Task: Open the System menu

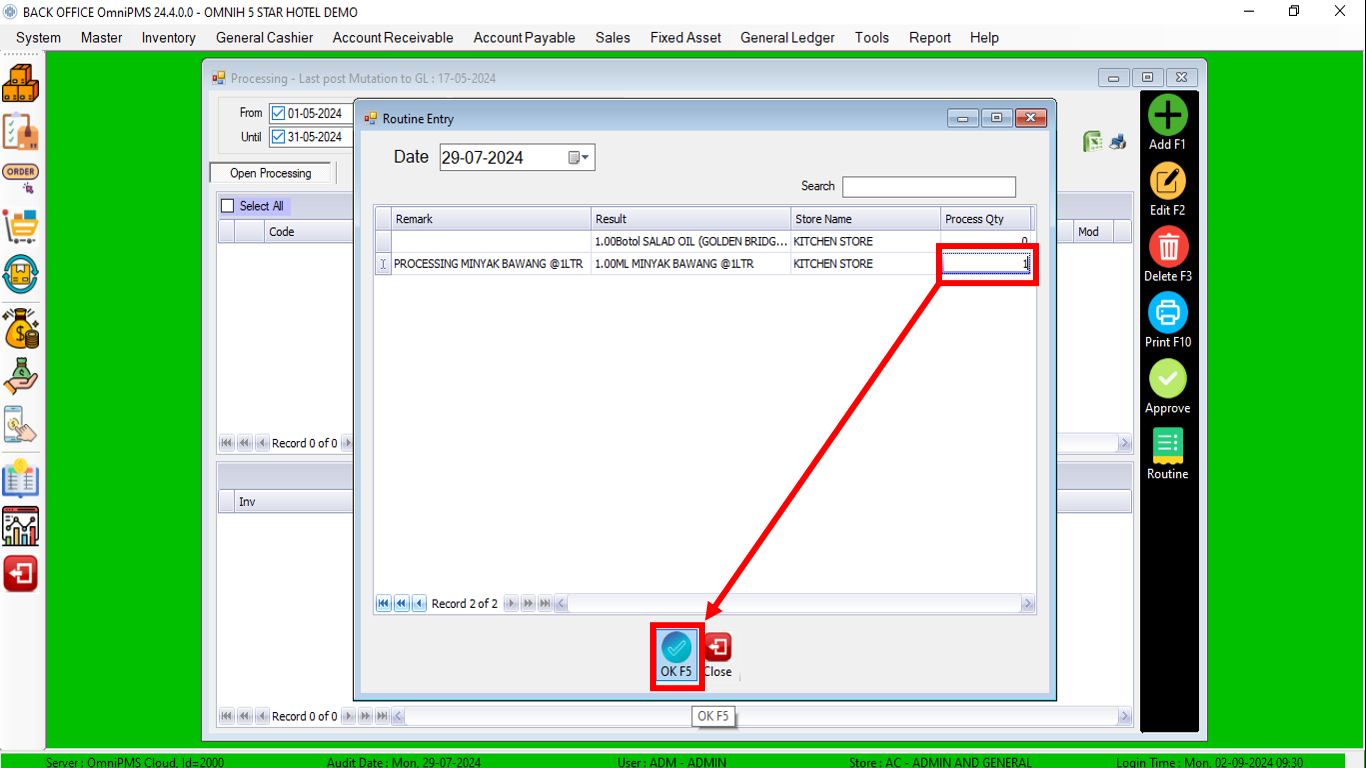Action: tap(38, 37)
